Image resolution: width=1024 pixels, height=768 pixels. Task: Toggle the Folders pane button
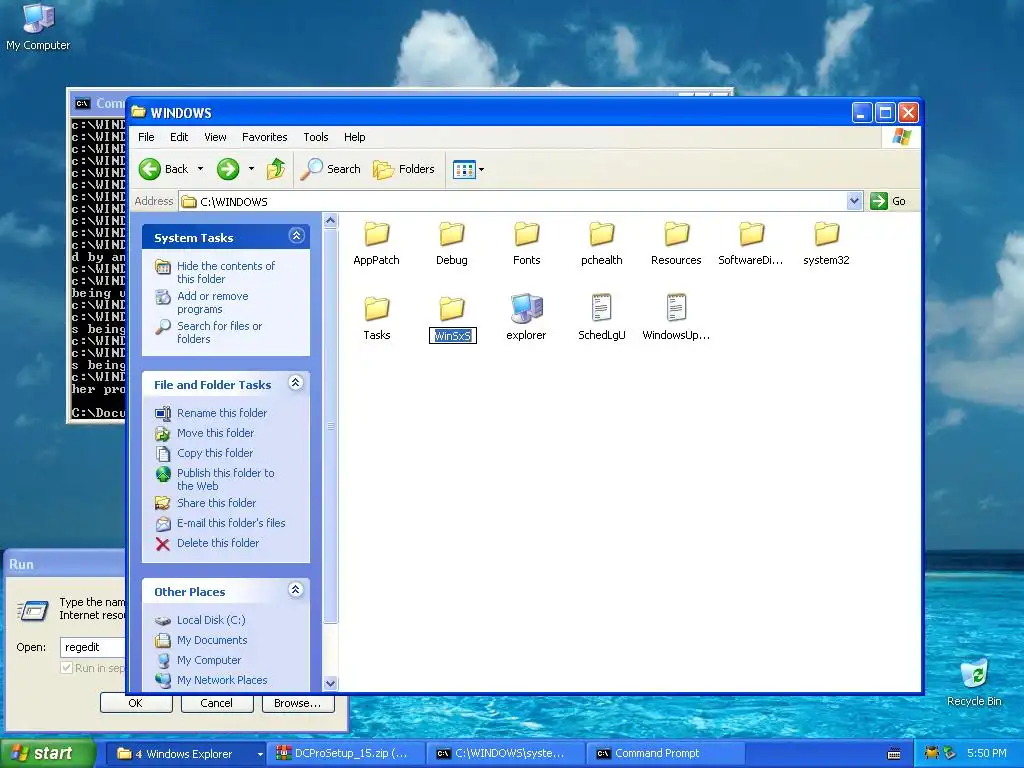(x=404, y=169)
